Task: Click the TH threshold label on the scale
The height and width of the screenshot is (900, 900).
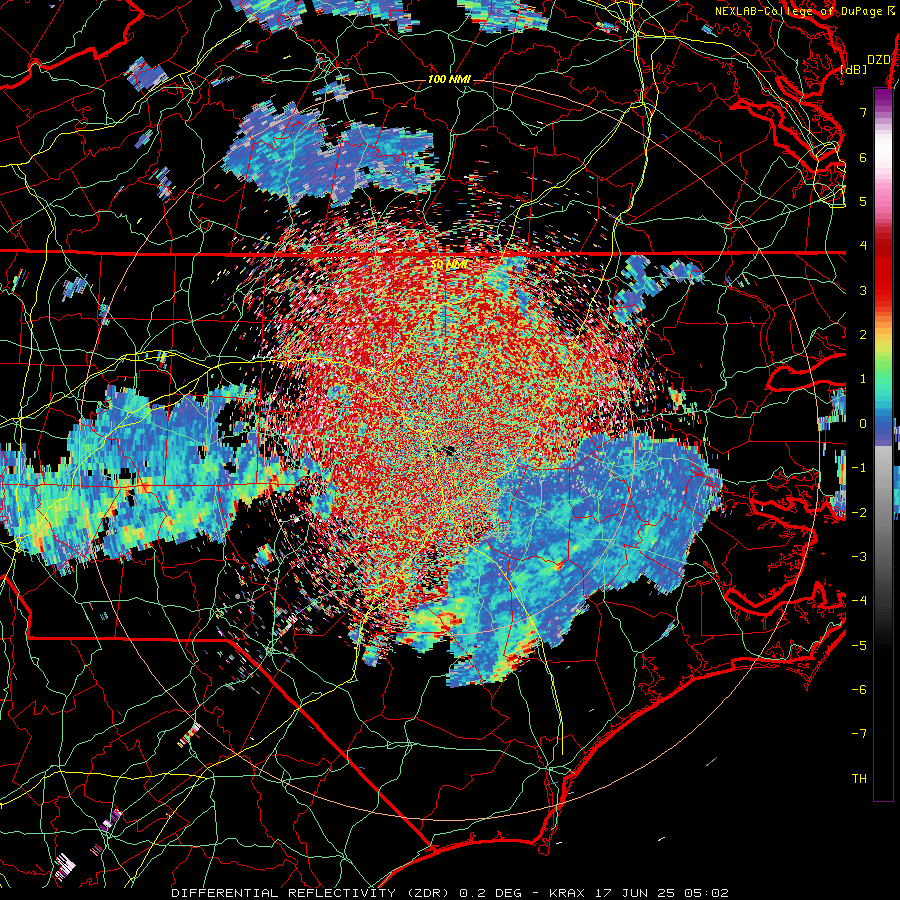Action: click(x=859, y=778)
